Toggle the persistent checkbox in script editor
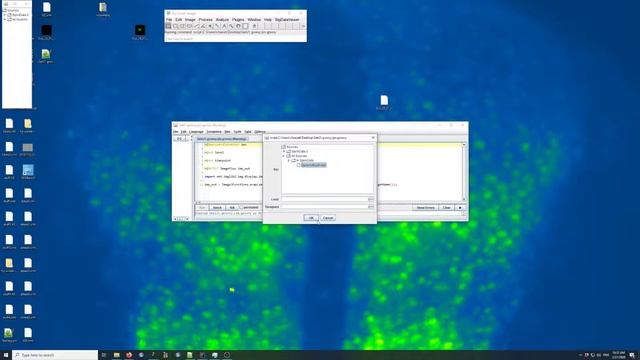This screenshot has height=360, width=640. point(241,207)
